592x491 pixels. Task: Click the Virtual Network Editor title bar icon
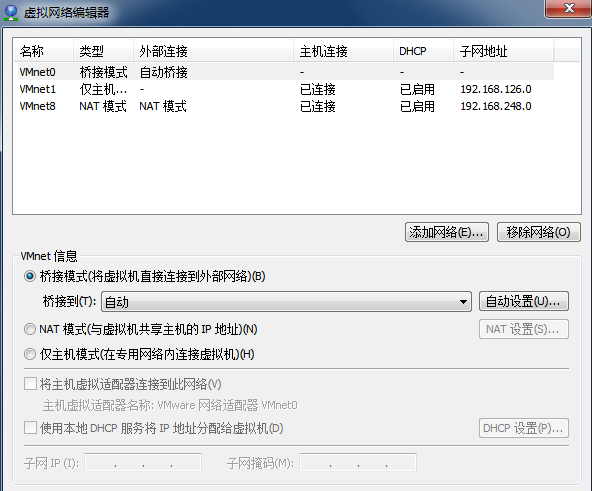coord(11,12)
